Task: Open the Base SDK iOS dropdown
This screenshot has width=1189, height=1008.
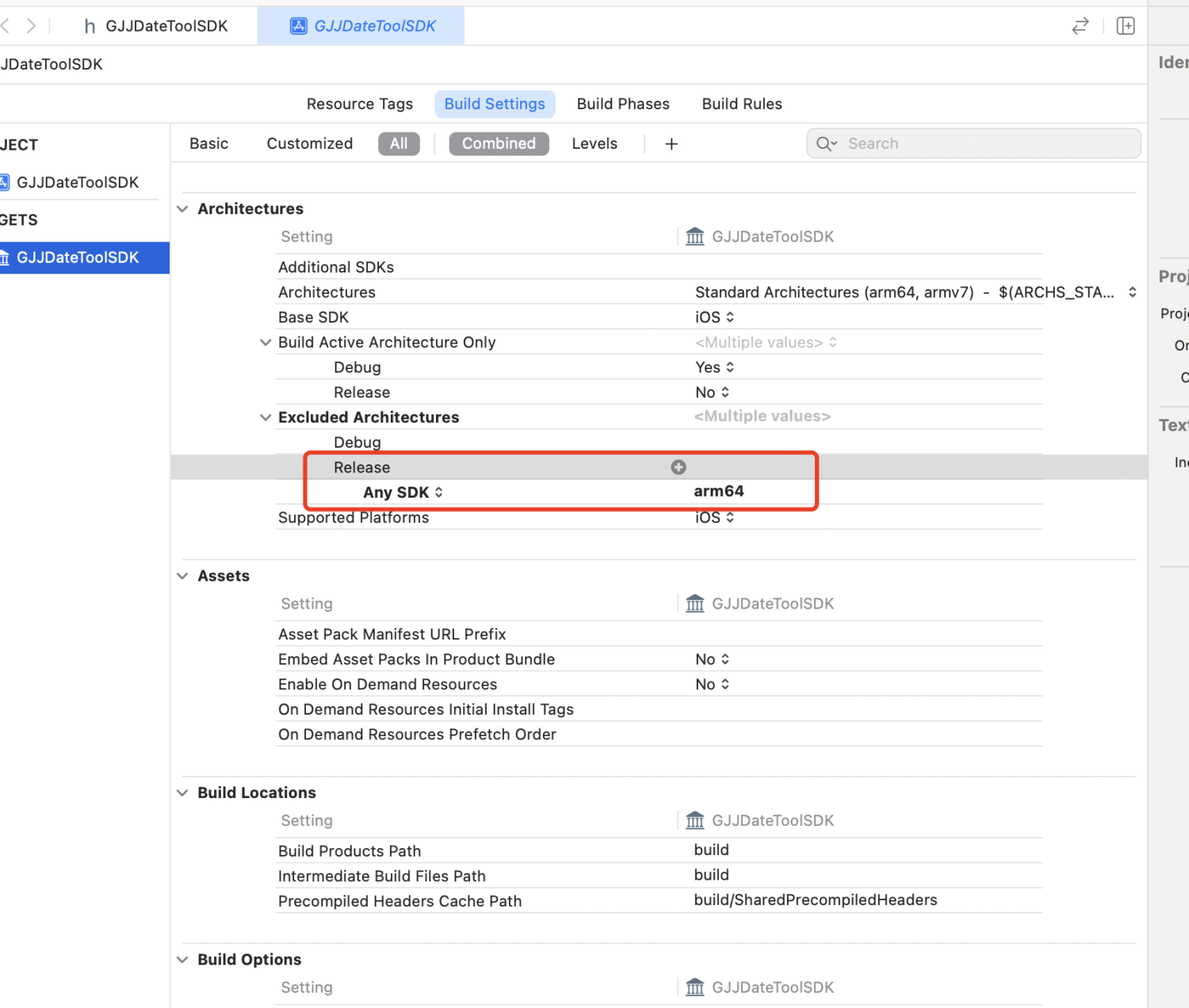Action: pyautogui.click(x=715, y=317)
